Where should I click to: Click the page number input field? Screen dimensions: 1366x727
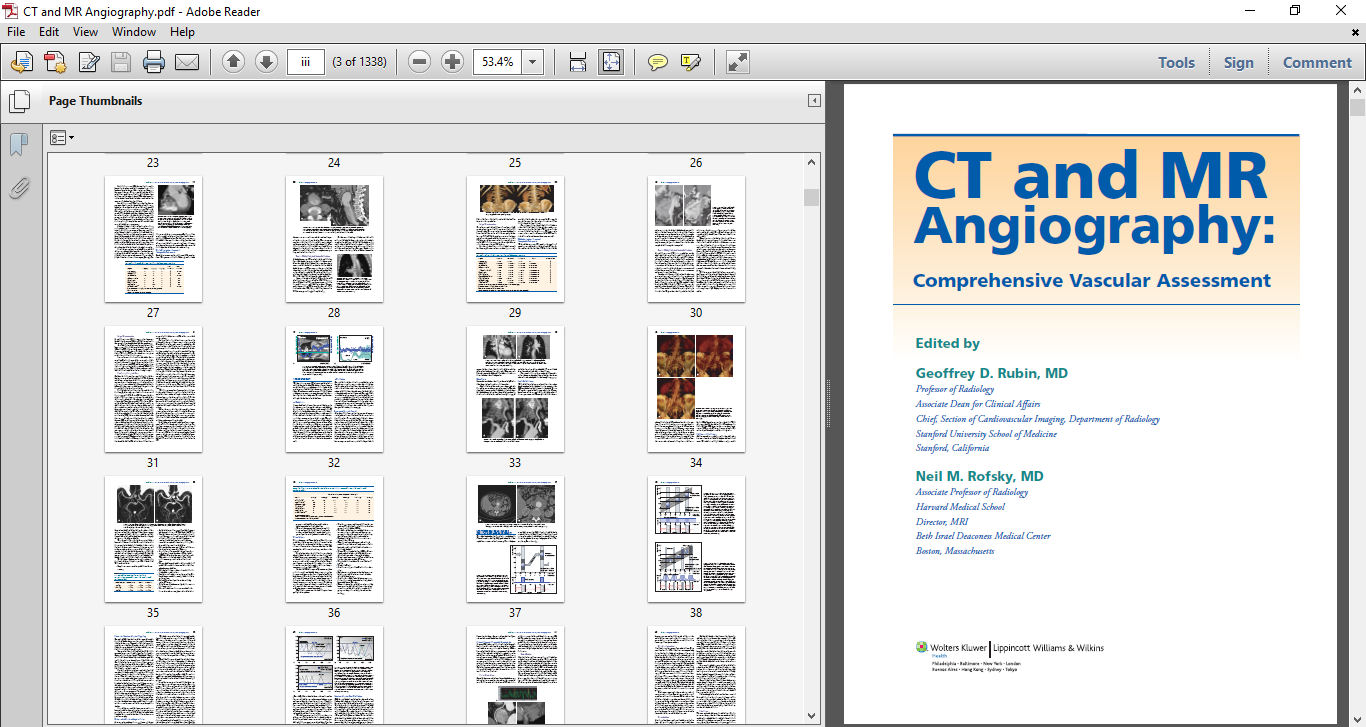point(306,62)
